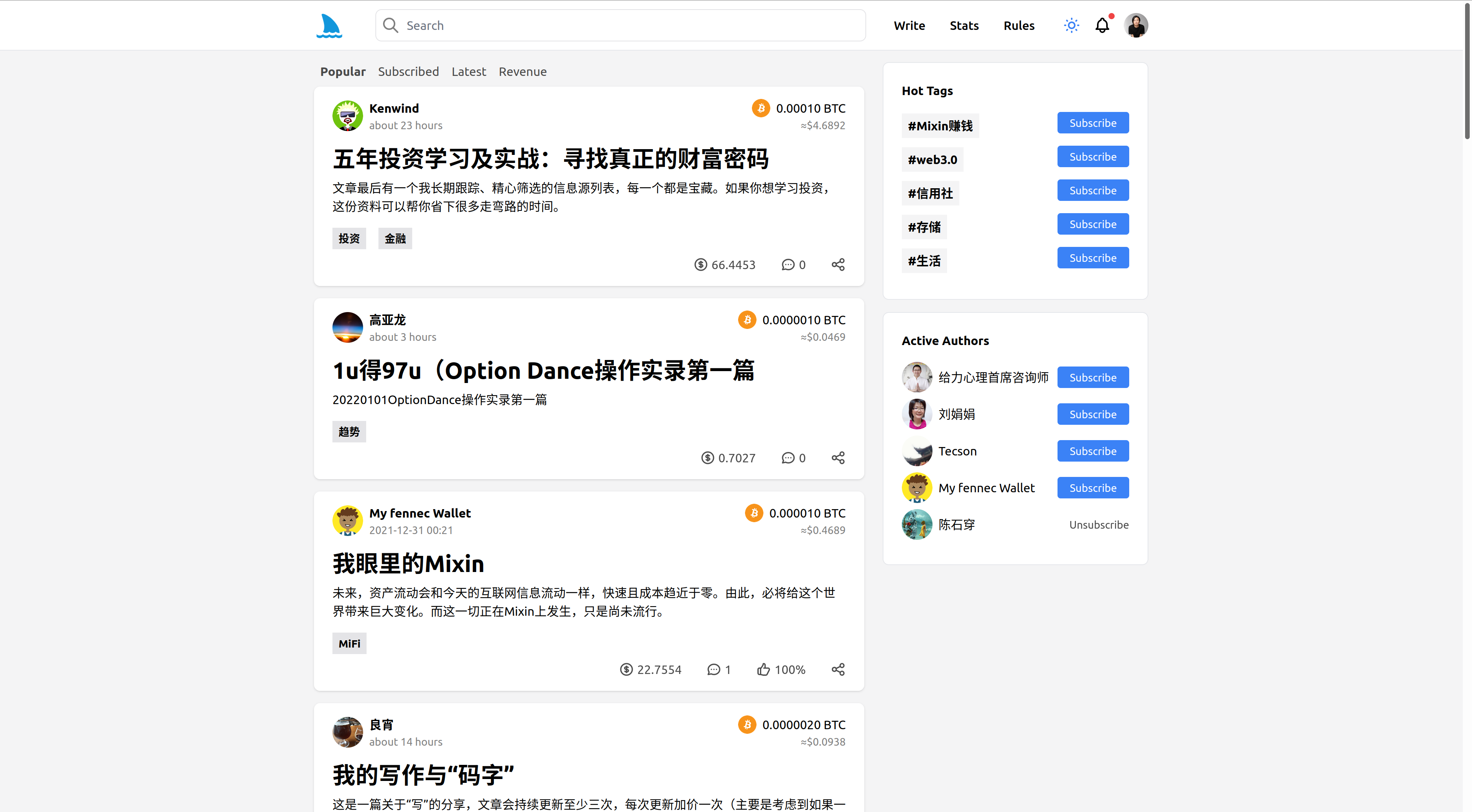1472x812 pixels.
Task: Click Bitcoin icon on 良宵's post
Action: [x=747, y=725]
